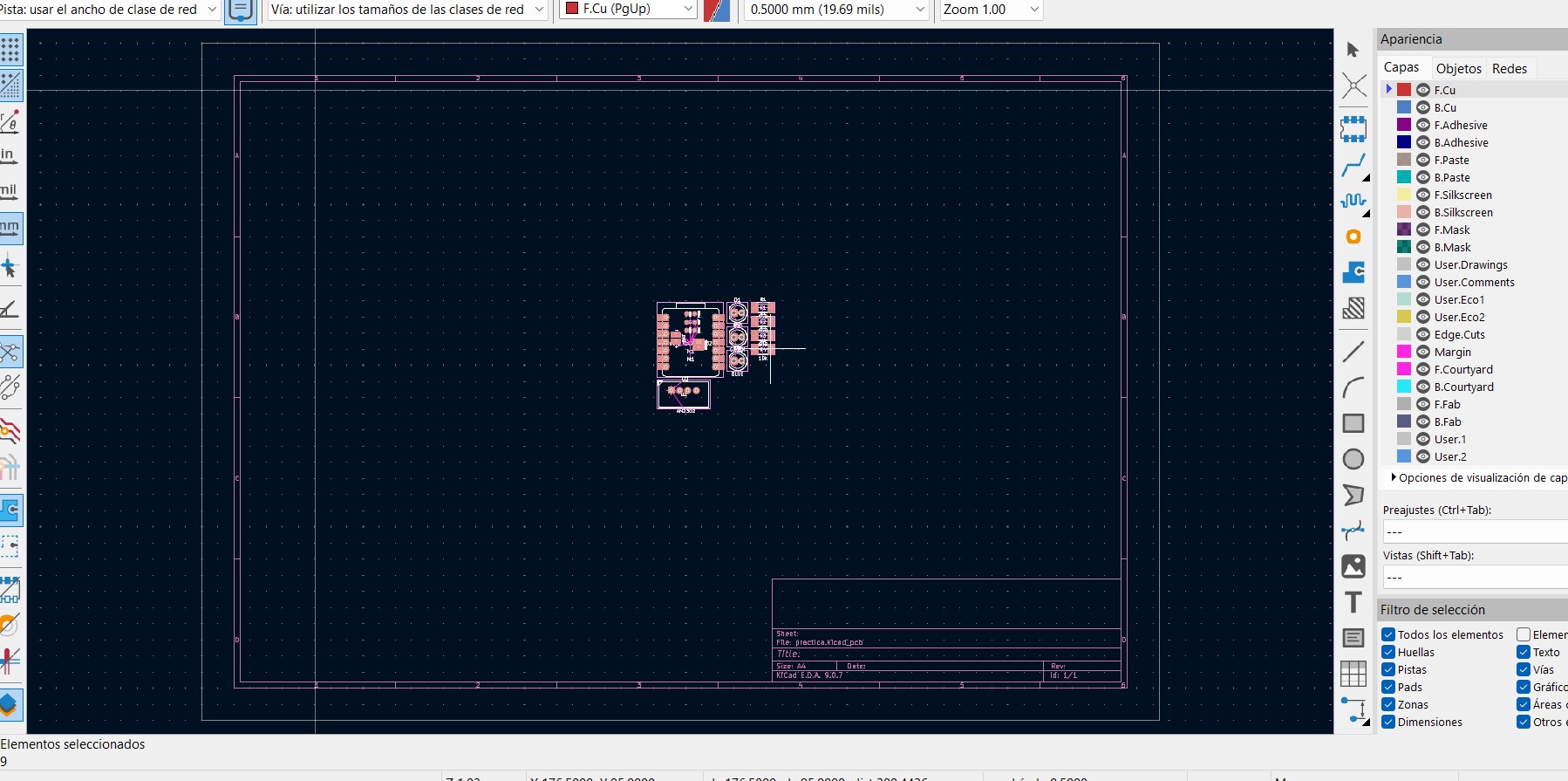
Task: Select the rule area hatched tool
Action: tap(1353, 308)
